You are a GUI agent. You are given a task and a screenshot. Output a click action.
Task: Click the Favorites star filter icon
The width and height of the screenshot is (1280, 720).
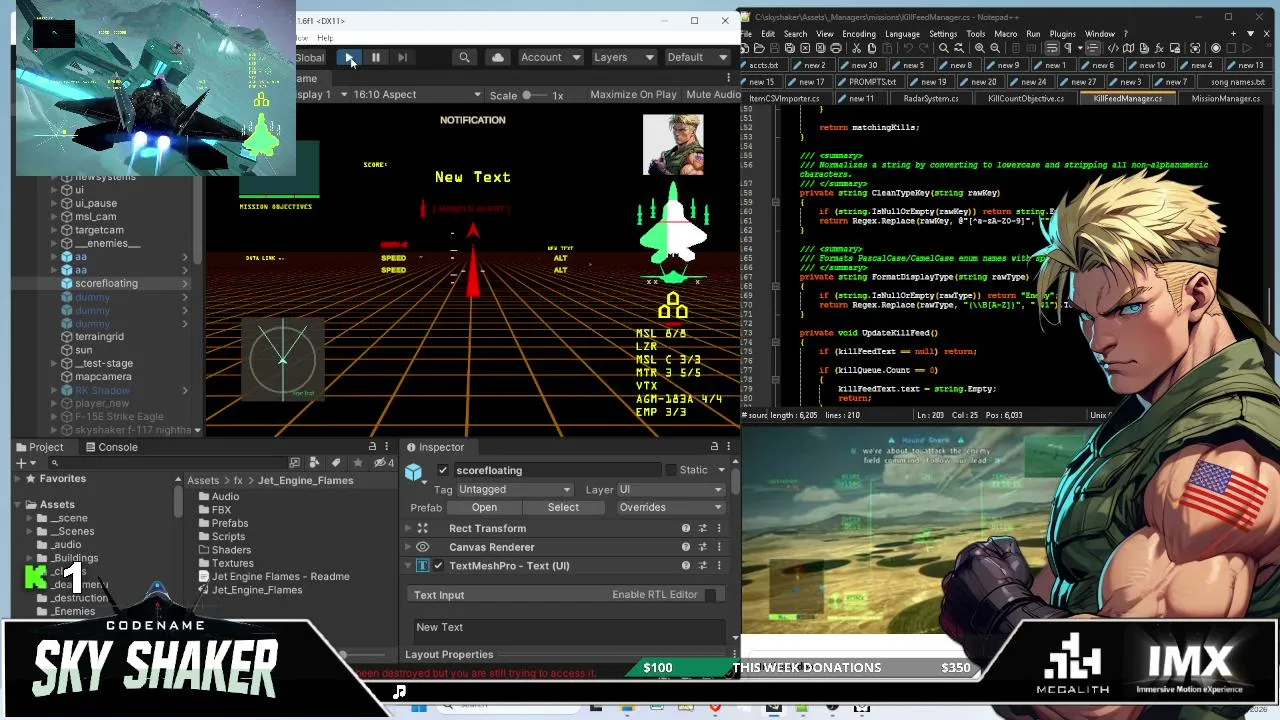point(357,463)
